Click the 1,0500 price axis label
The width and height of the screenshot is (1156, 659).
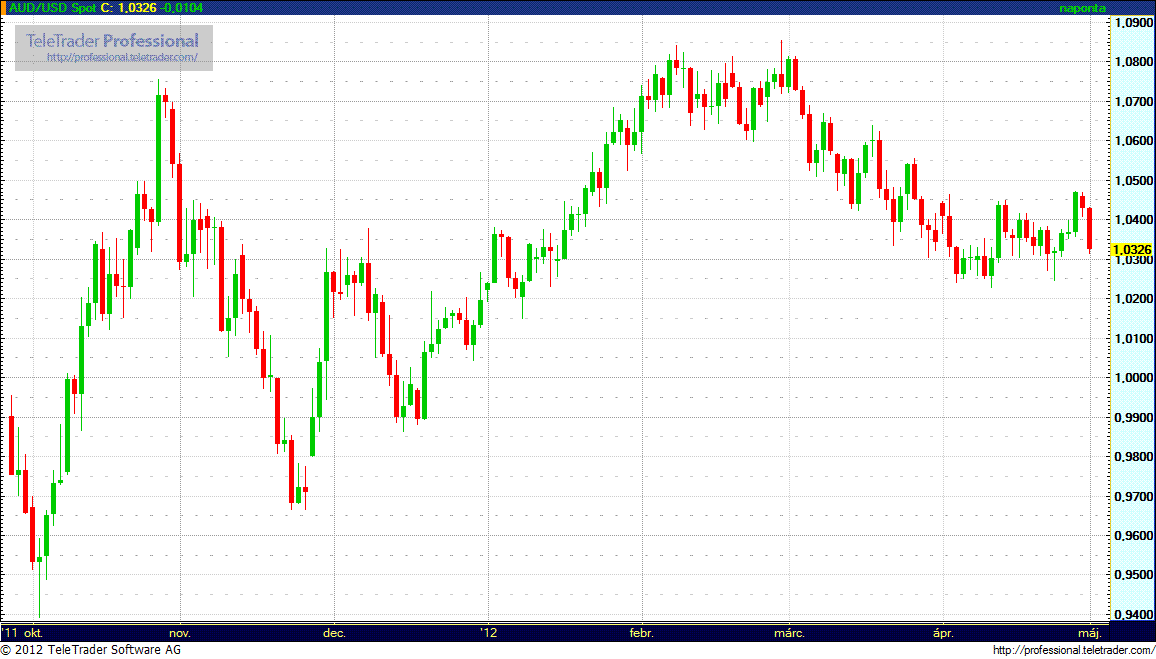[1133, 181]
